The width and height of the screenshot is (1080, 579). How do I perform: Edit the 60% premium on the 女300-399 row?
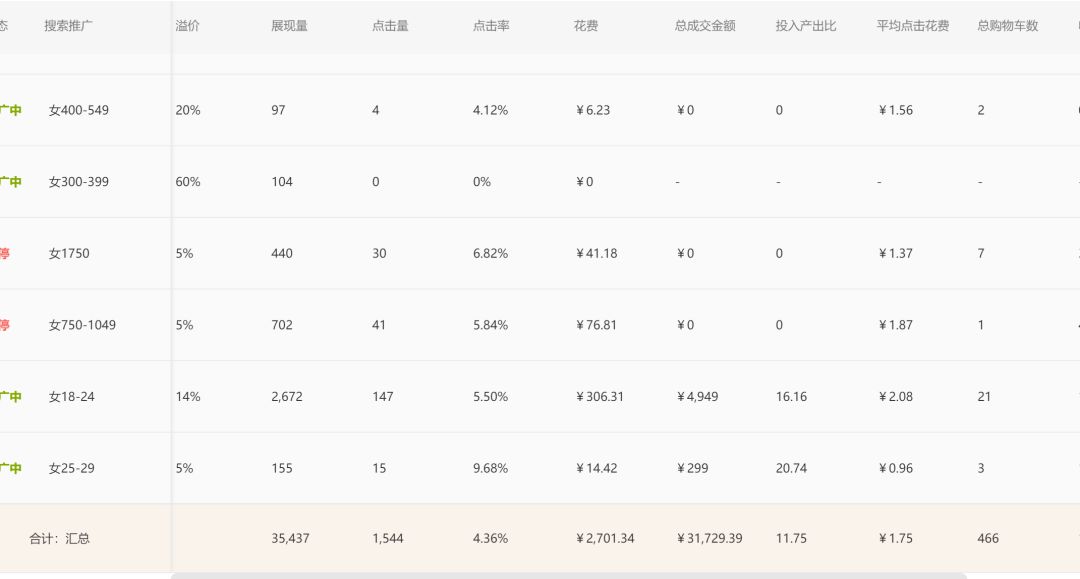click(188, 181)
